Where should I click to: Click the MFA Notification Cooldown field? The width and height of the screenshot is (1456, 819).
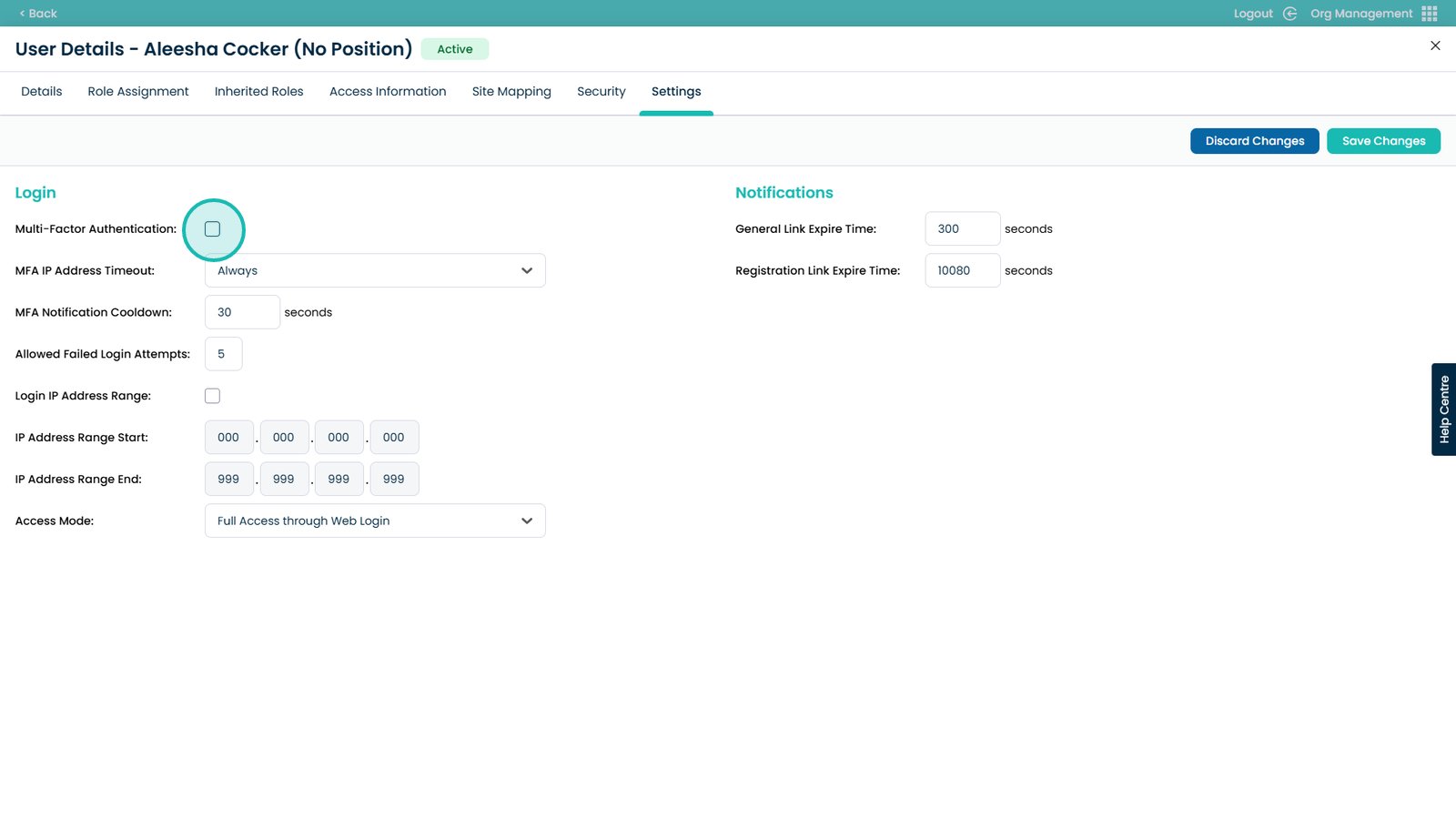pyautogui.click(x=242, y=312)
